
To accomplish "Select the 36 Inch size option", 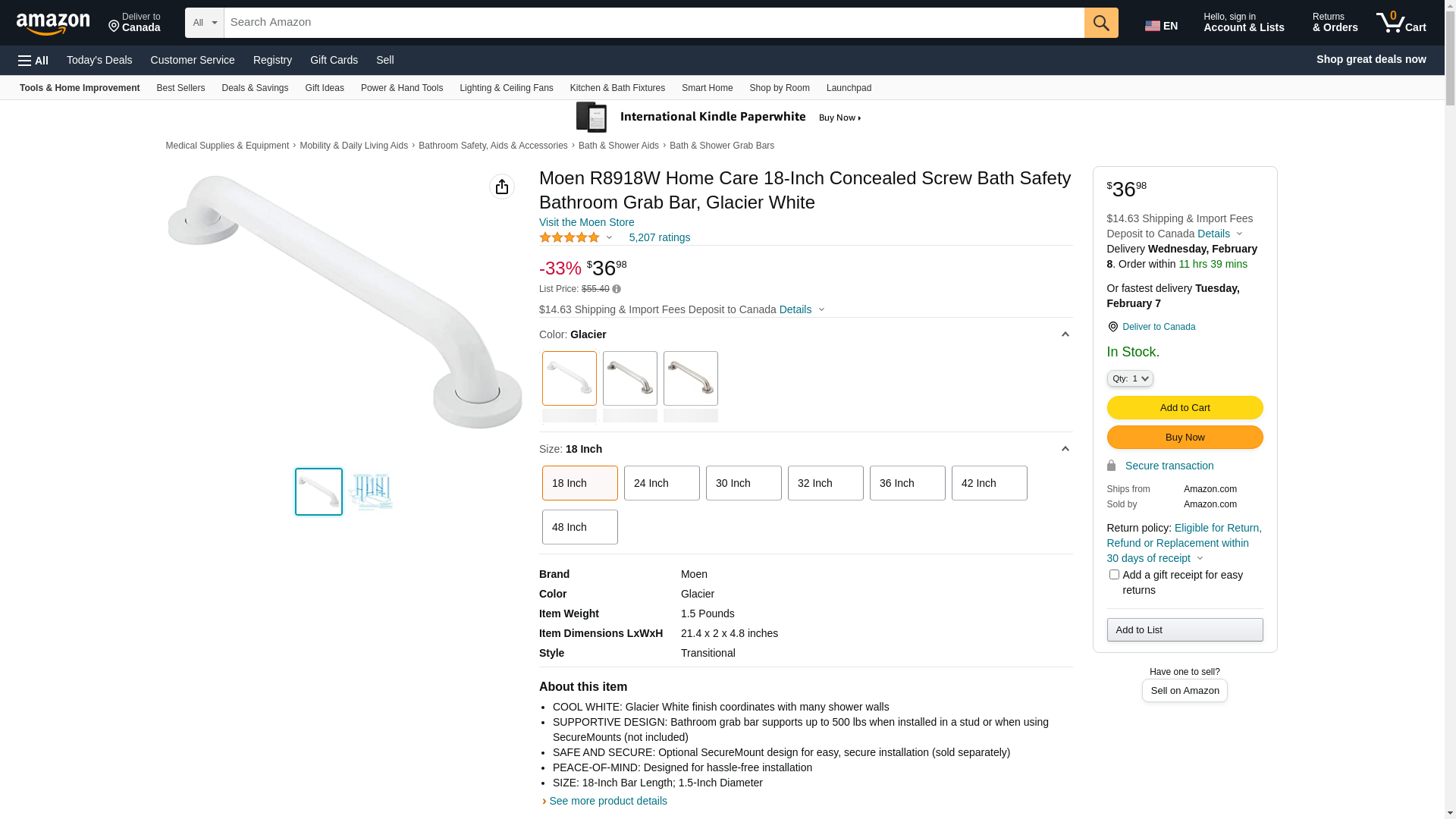I will (x=907, y=483).
